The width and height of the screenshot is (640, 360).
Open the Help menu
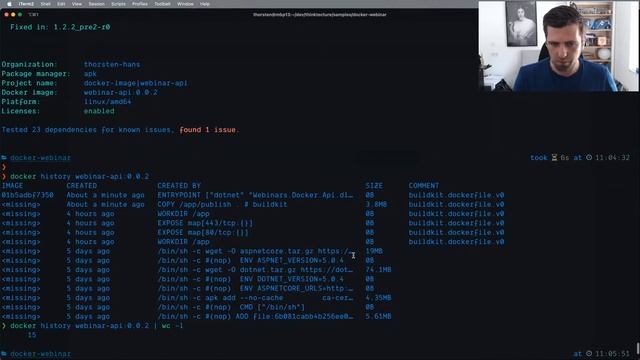204,4
